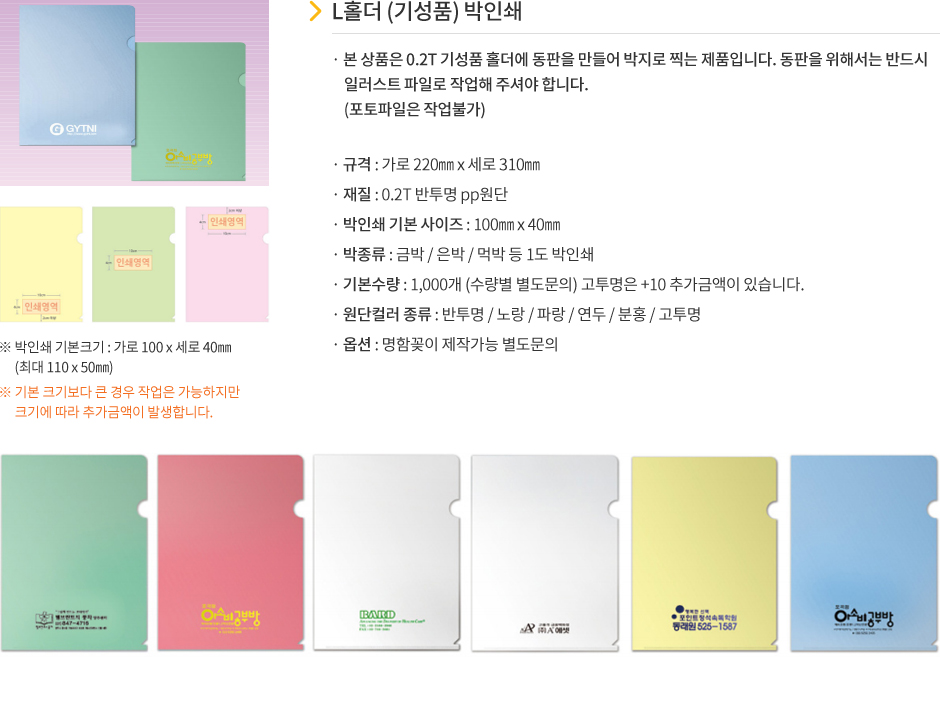The width and height of the screenshot is (940, 713).
Task: Open the main blue and green holder photo
Action: coord(134,93)
